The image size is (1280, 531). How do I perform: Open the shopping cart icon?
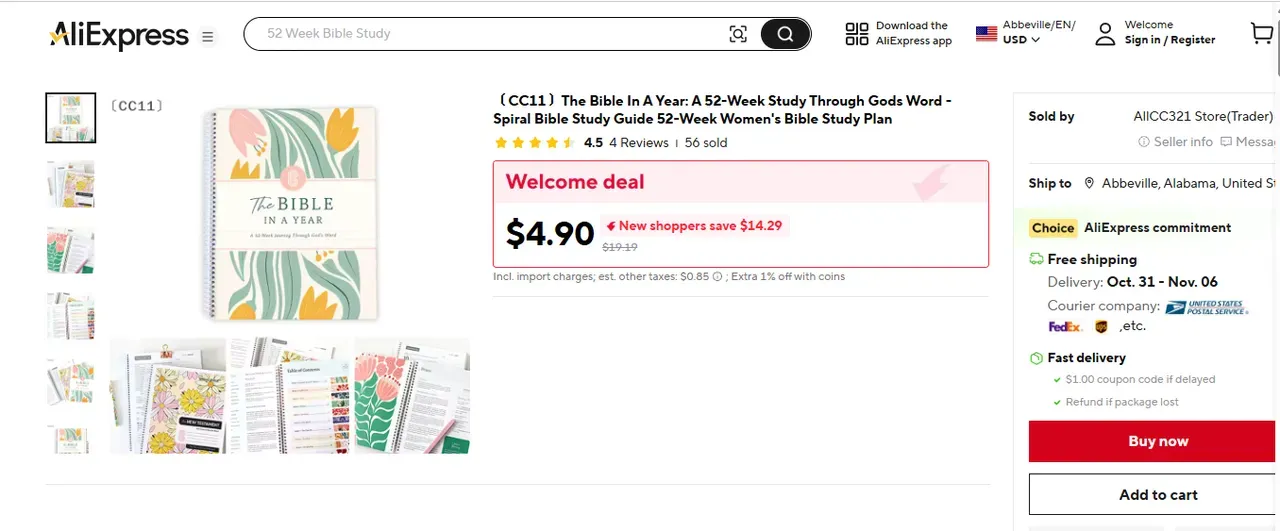[x=1262, y=34]
